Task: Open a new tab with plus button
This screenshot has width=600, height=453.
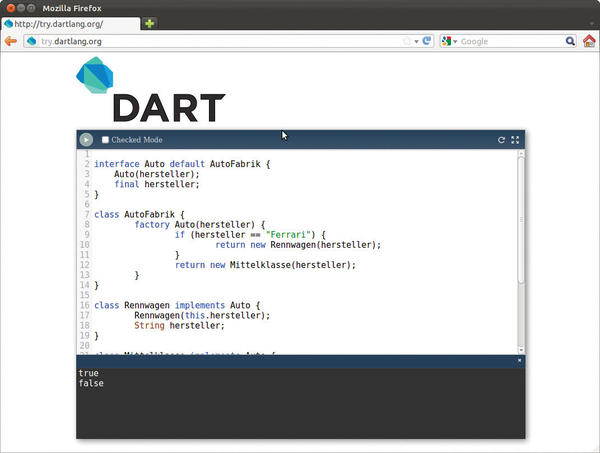Action: [150, 24]
